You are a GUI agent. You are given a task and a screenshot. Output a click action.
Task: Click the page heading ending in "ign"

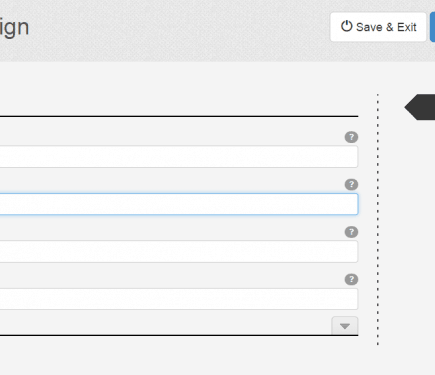(x=14, y=27)
